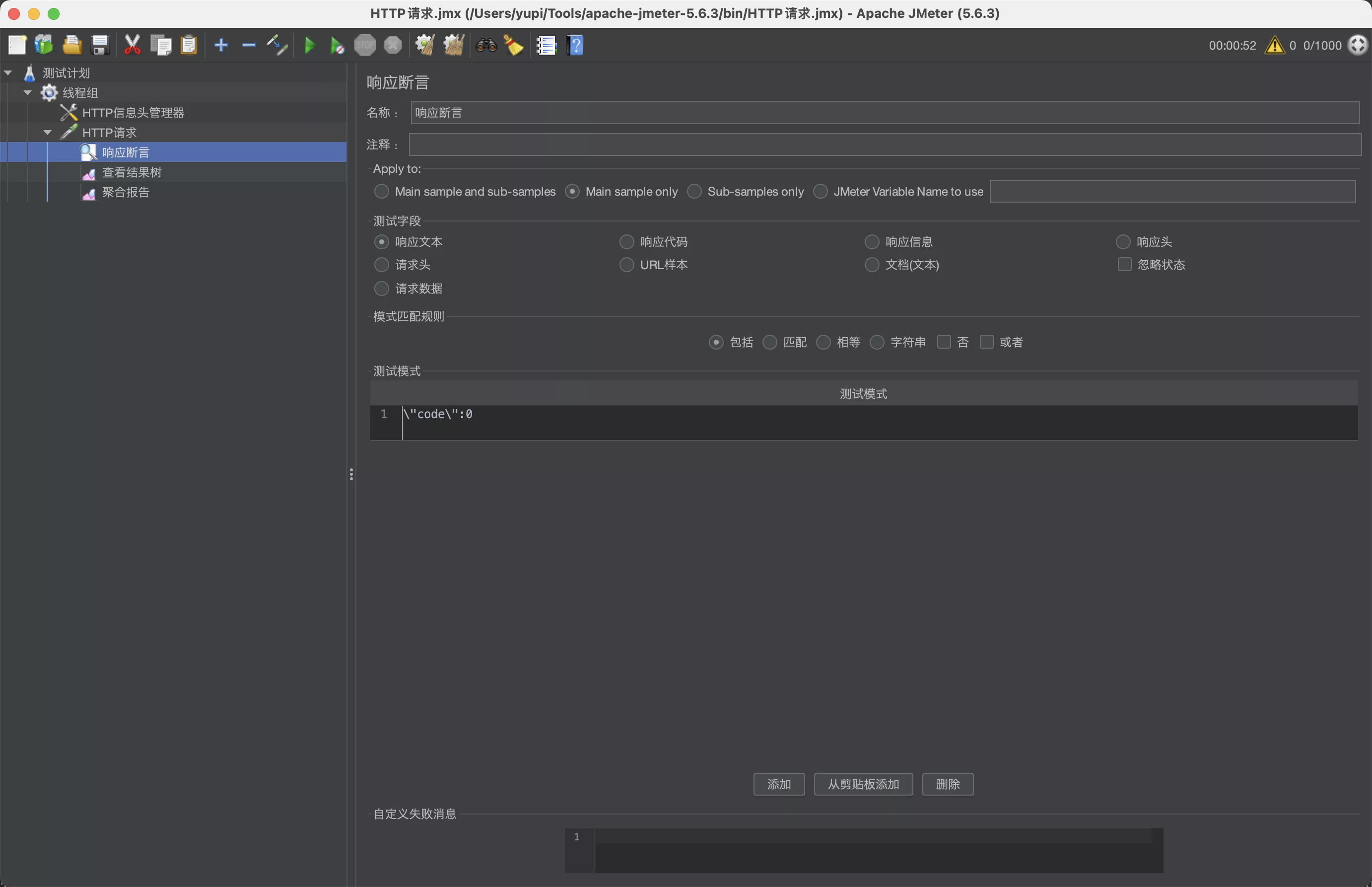Click the 自定义失败消息 text area
Viewport: 1372px width, 887px height.
pos(879,851)
